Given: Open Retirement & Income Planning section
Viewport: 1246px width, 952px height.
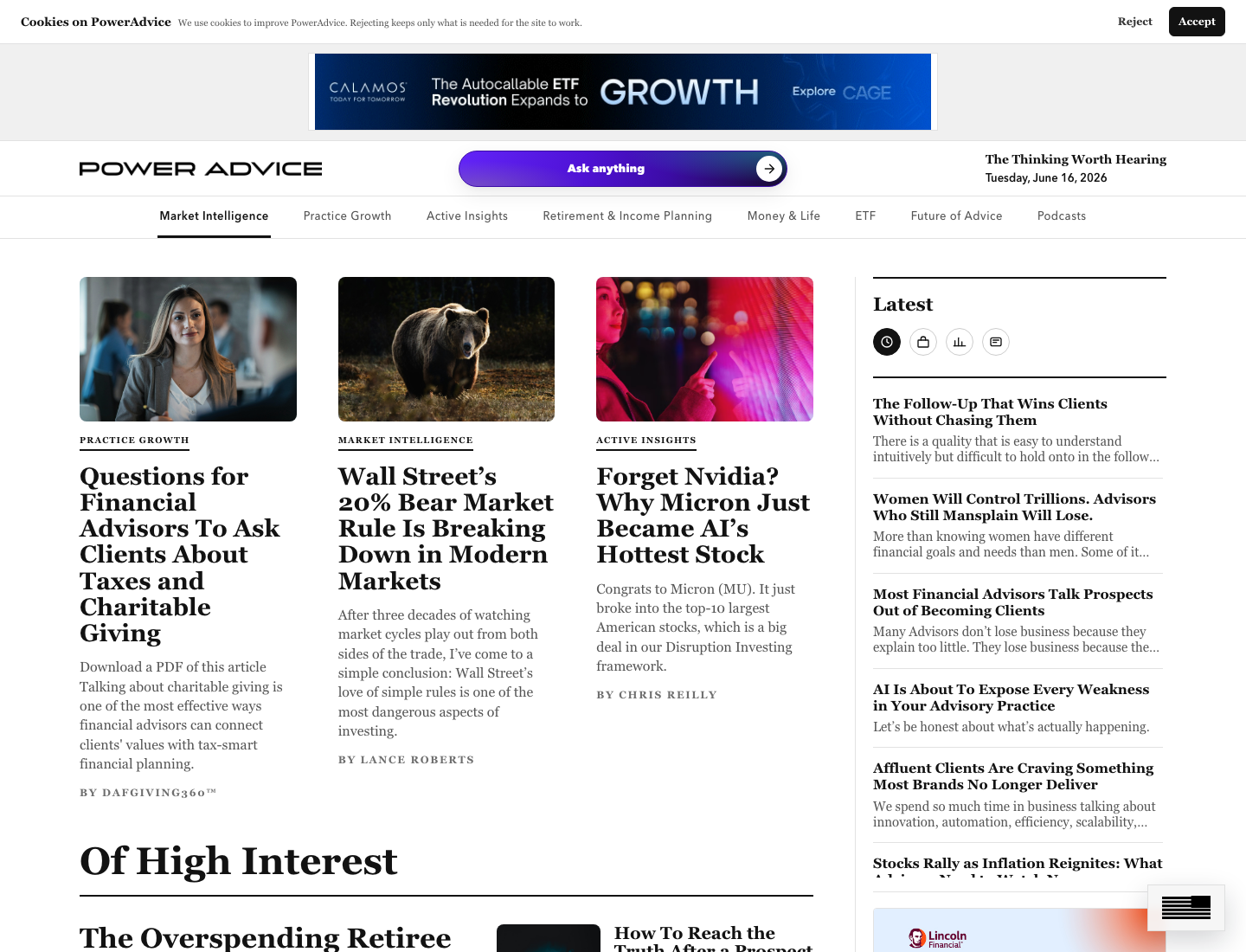Looking at the screenshot, I should tap(627, 216).
